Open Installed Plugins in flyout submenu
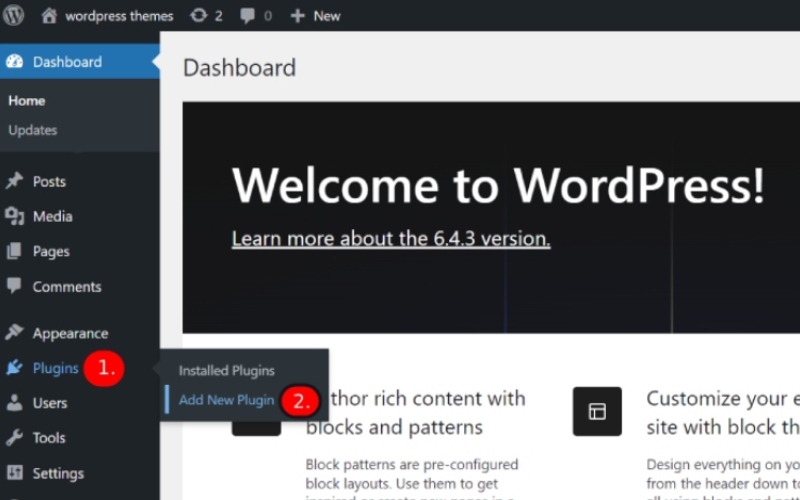The width and height of the screenshot is (800, 500). tap(226, 370)
